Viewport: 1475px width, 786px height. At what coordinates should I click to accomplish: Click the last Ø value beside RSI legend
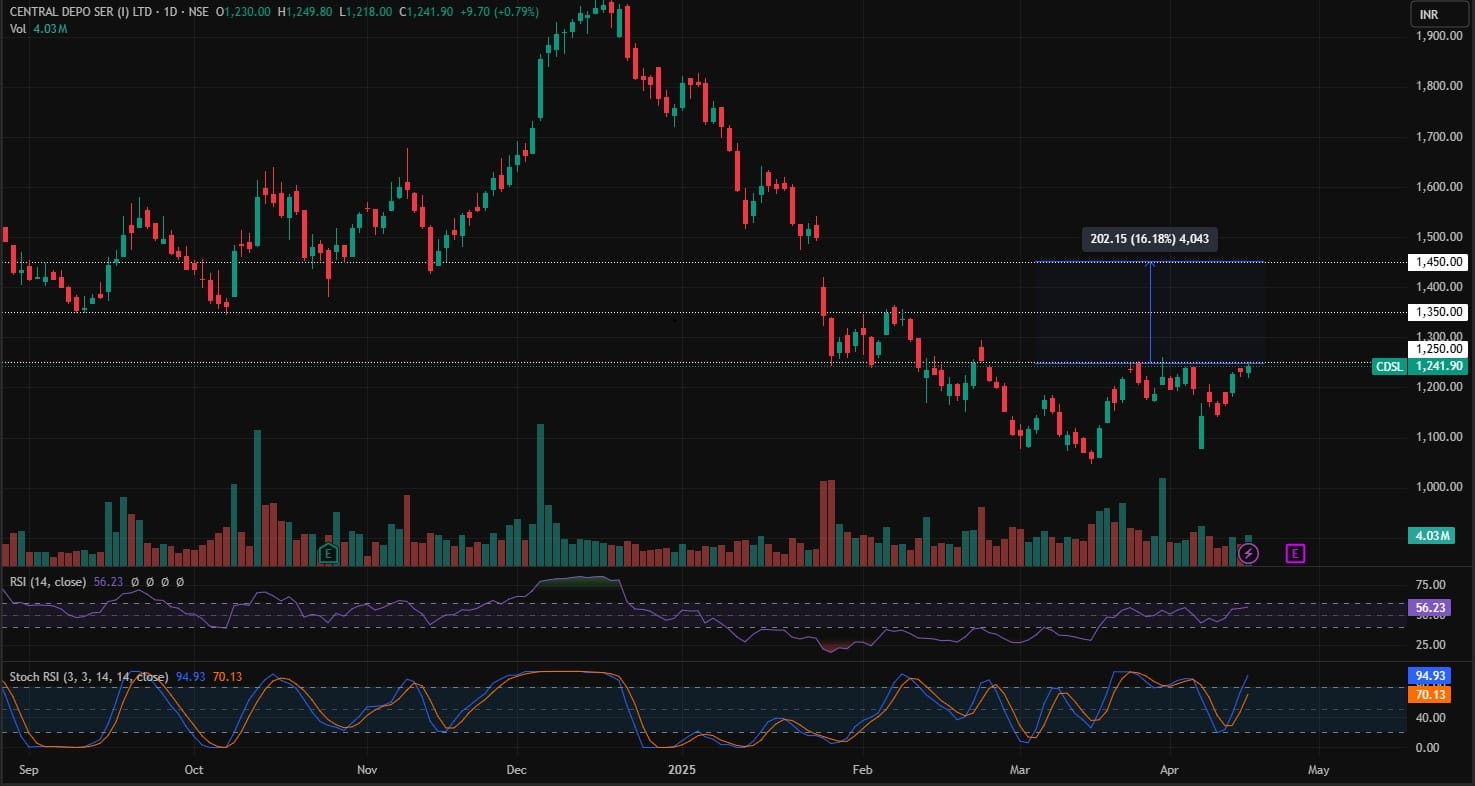(x=180, y=581)
